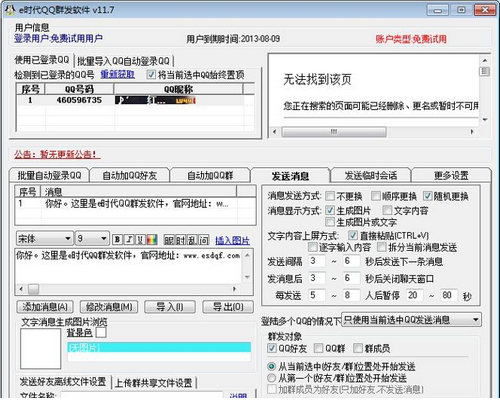Click the 乱 toolbar button

tap(192, 240)
